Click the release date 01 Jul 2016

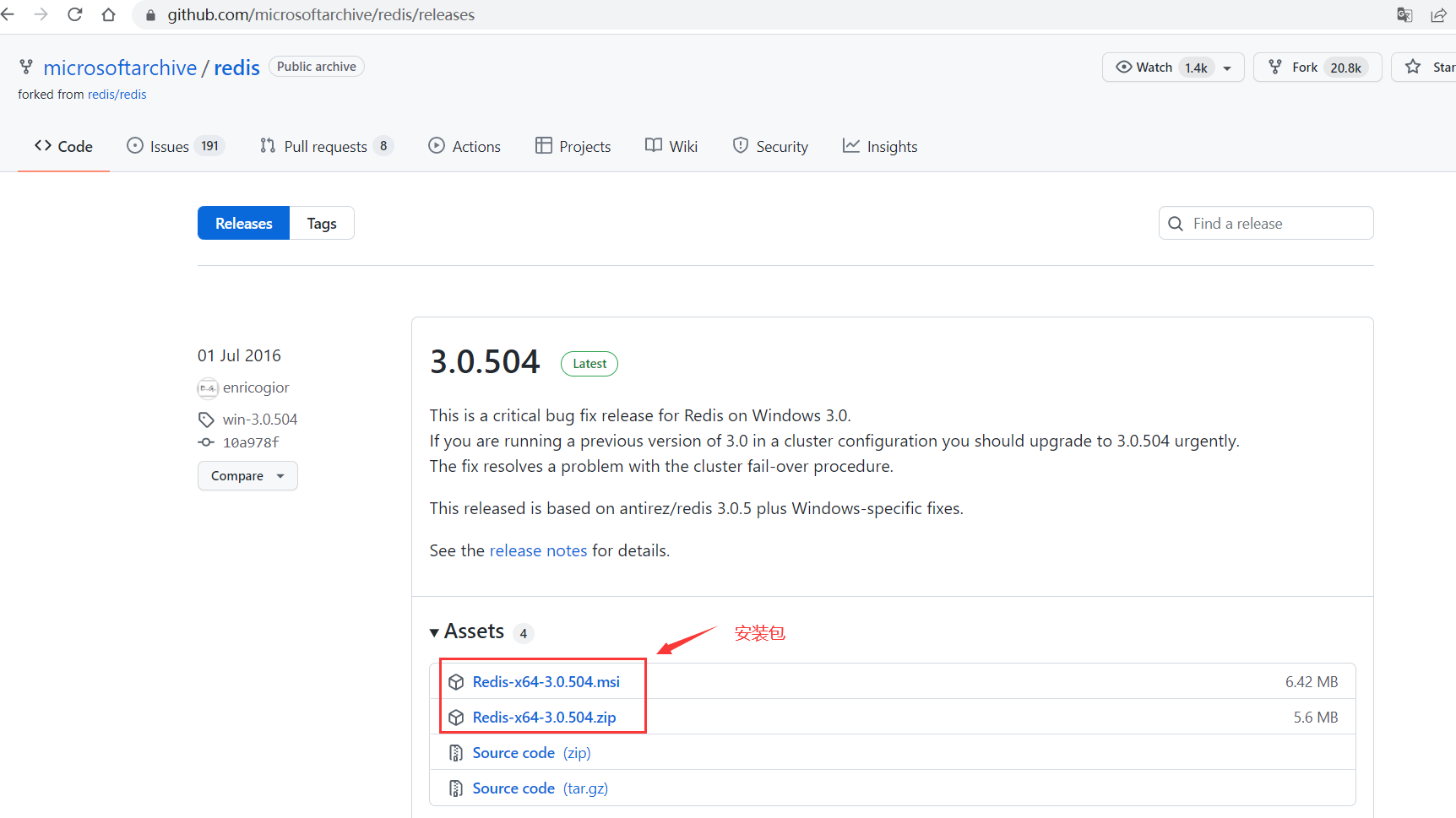pyautogui.click(x=239, y=355)
